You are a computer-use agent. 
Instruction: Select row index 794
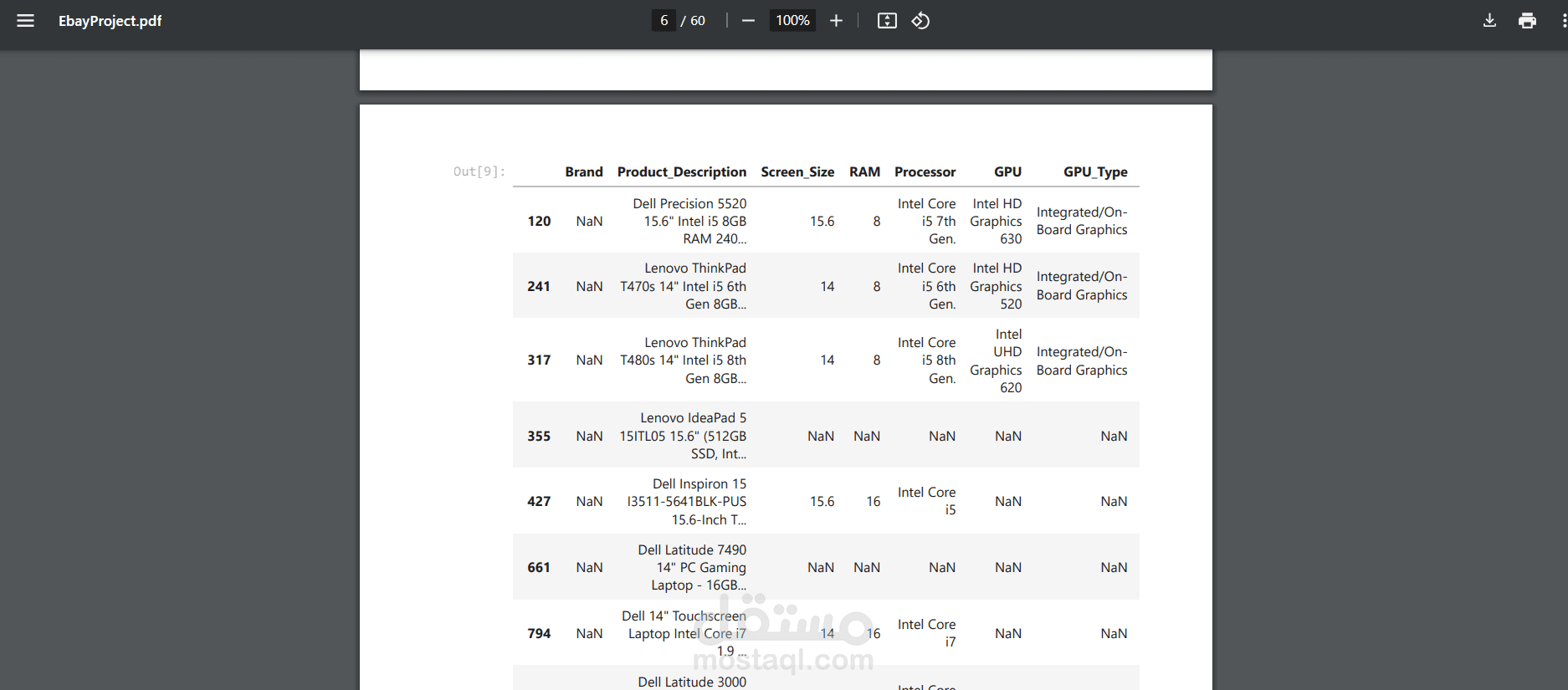click(539, 633)
